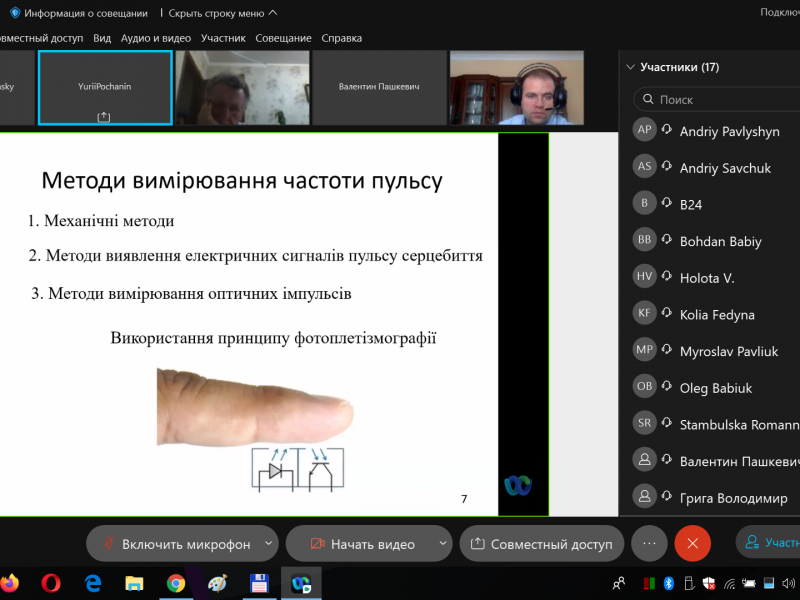
Task: Select YuriiPochanin video thumbnail
Action: [105, 88]
